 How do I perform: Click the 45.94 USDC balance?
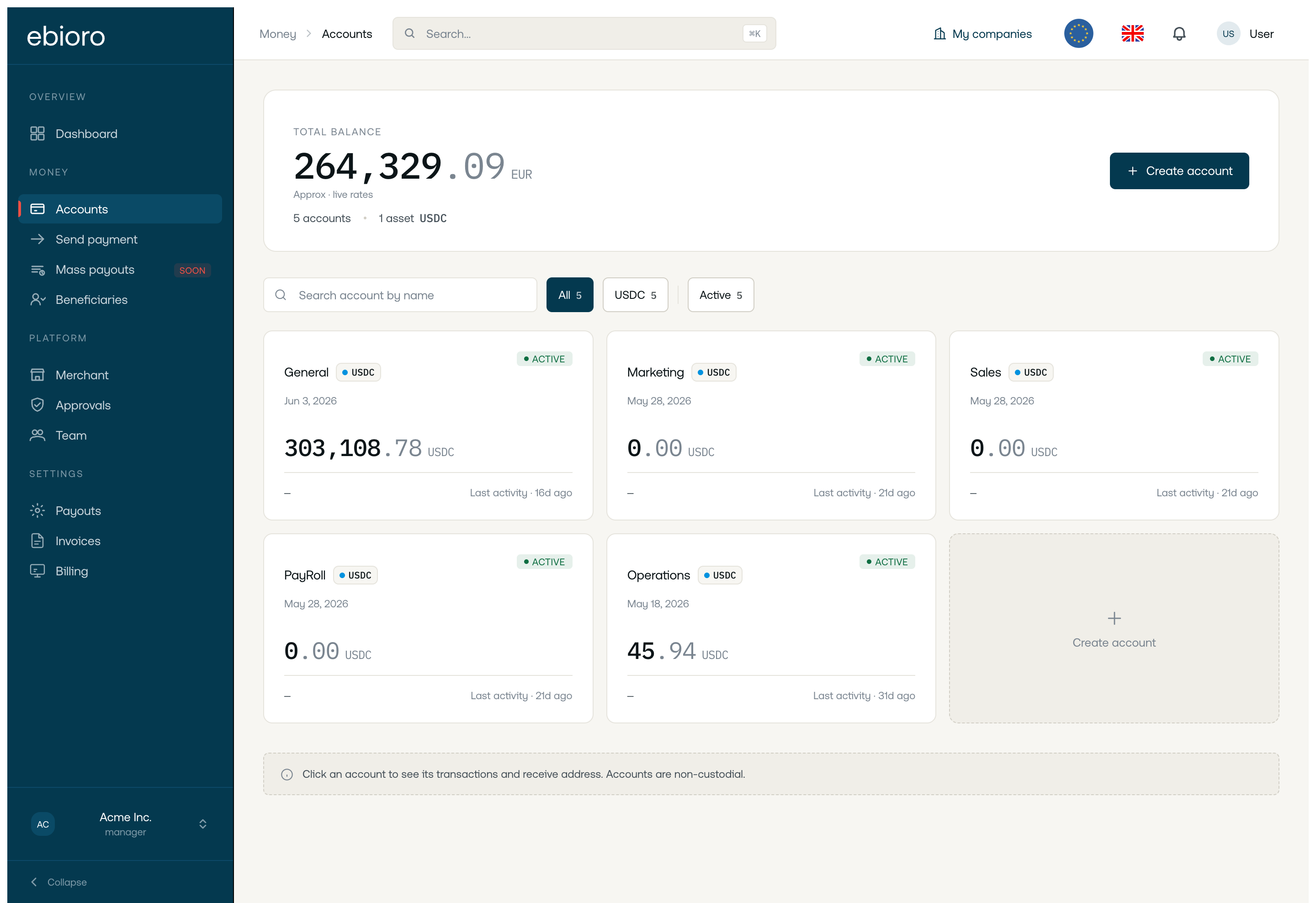(x=677, y=651)
